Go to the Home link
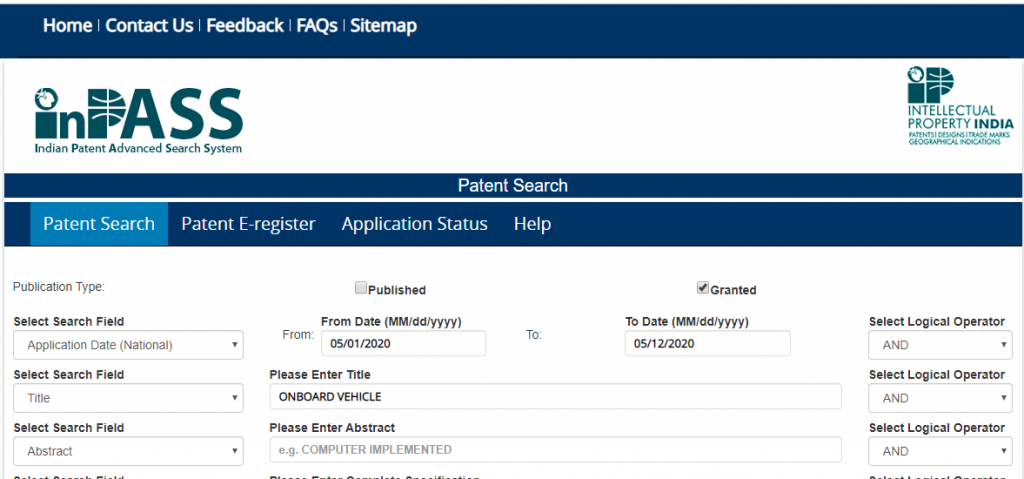The image size is (1024, 479). (x=67, y=26)
